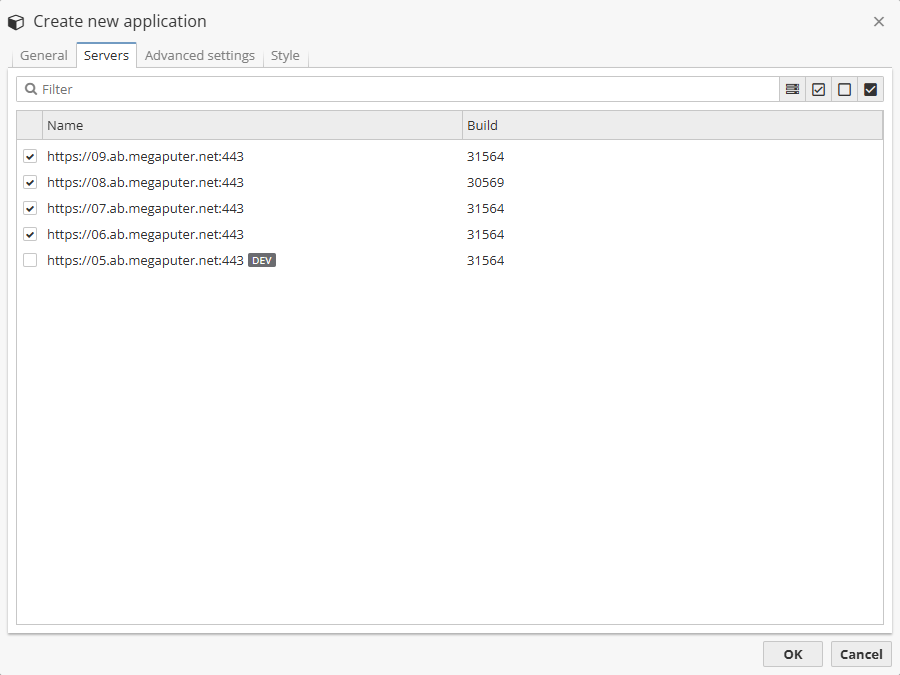
Task: Click the Cancel button
Action: coord(860,654)
